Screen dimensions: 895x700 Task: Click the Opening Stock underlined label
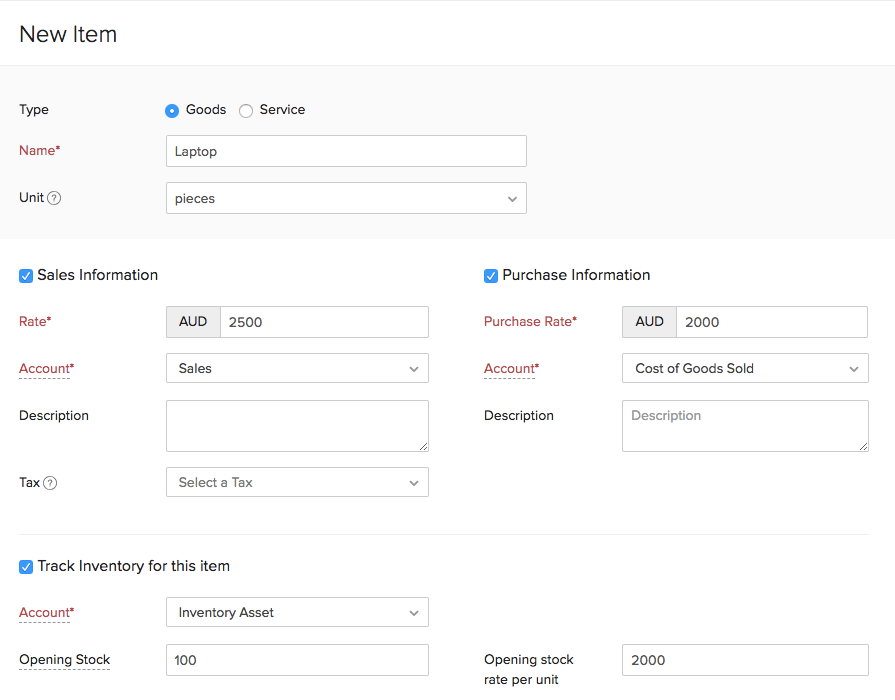tap(64, 660)
